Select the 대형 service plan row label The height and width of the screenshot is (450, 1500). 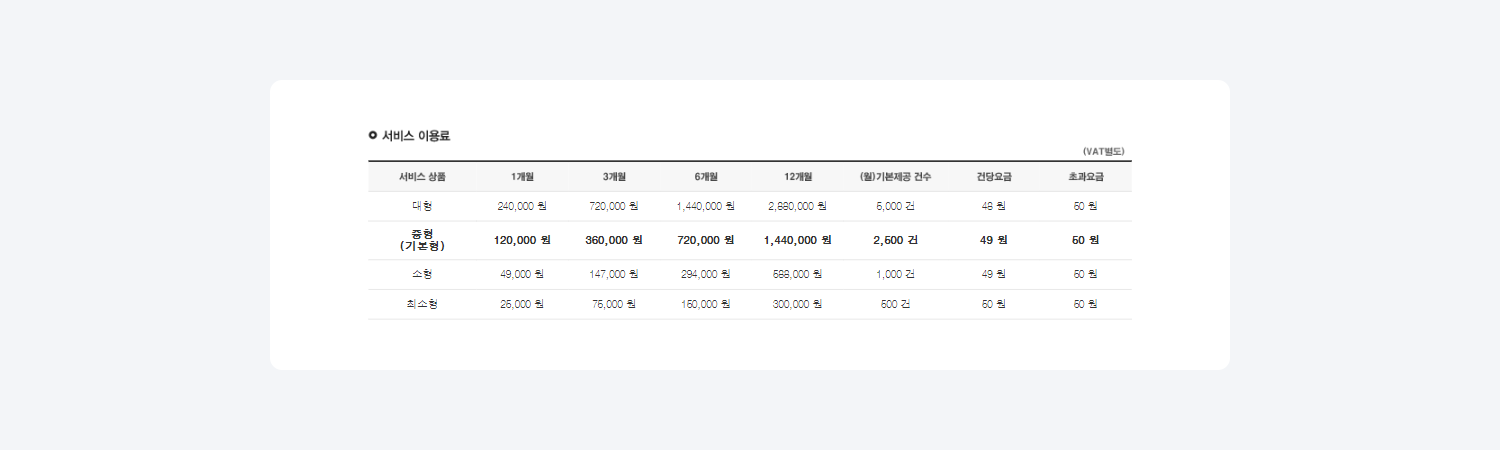click(x=422, y=206)
